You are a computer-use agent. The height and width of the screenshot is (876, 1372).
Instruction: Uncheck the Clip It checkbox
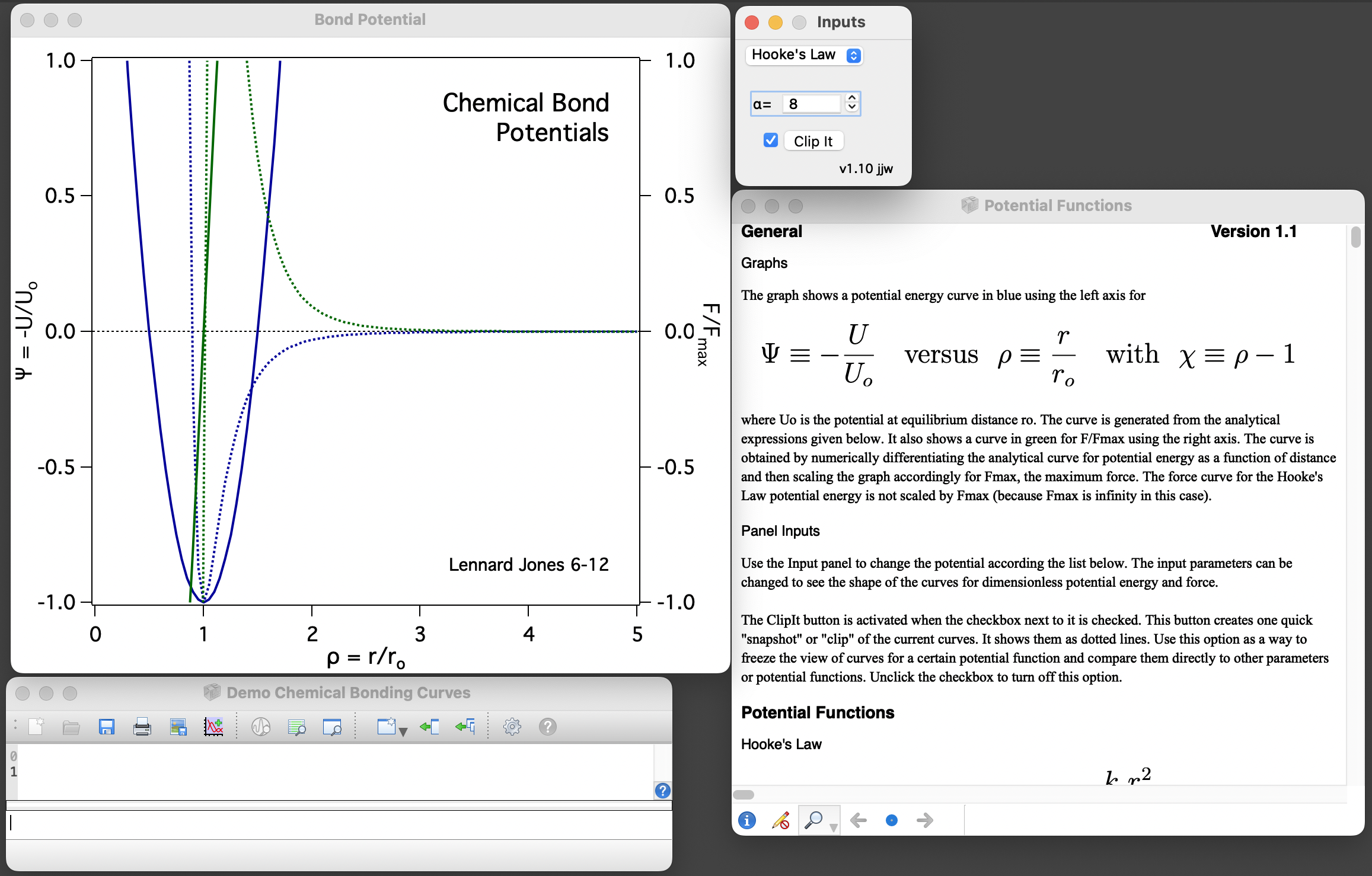(x=771, y=140)
